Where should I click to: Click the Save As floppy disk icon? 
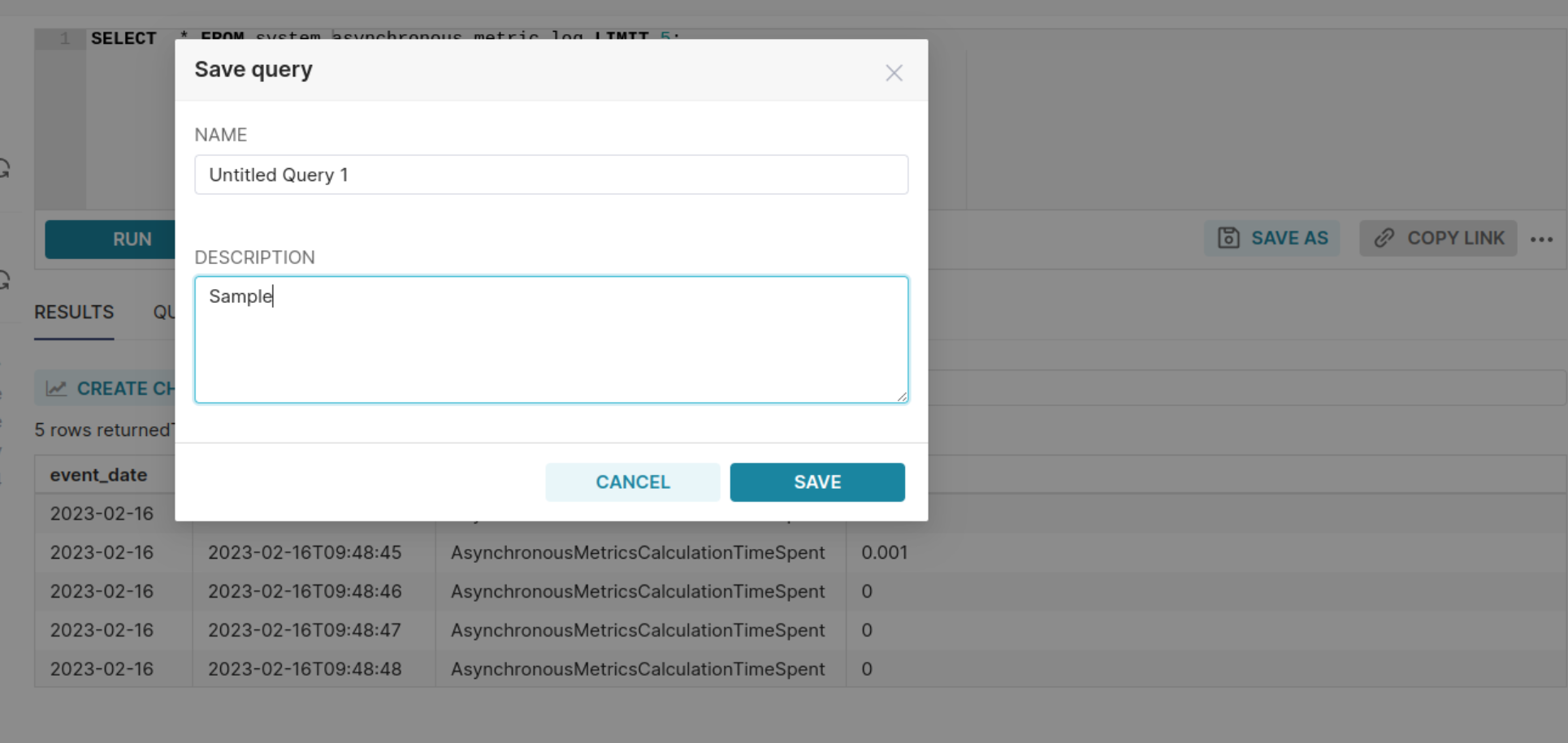[1228, 237]
